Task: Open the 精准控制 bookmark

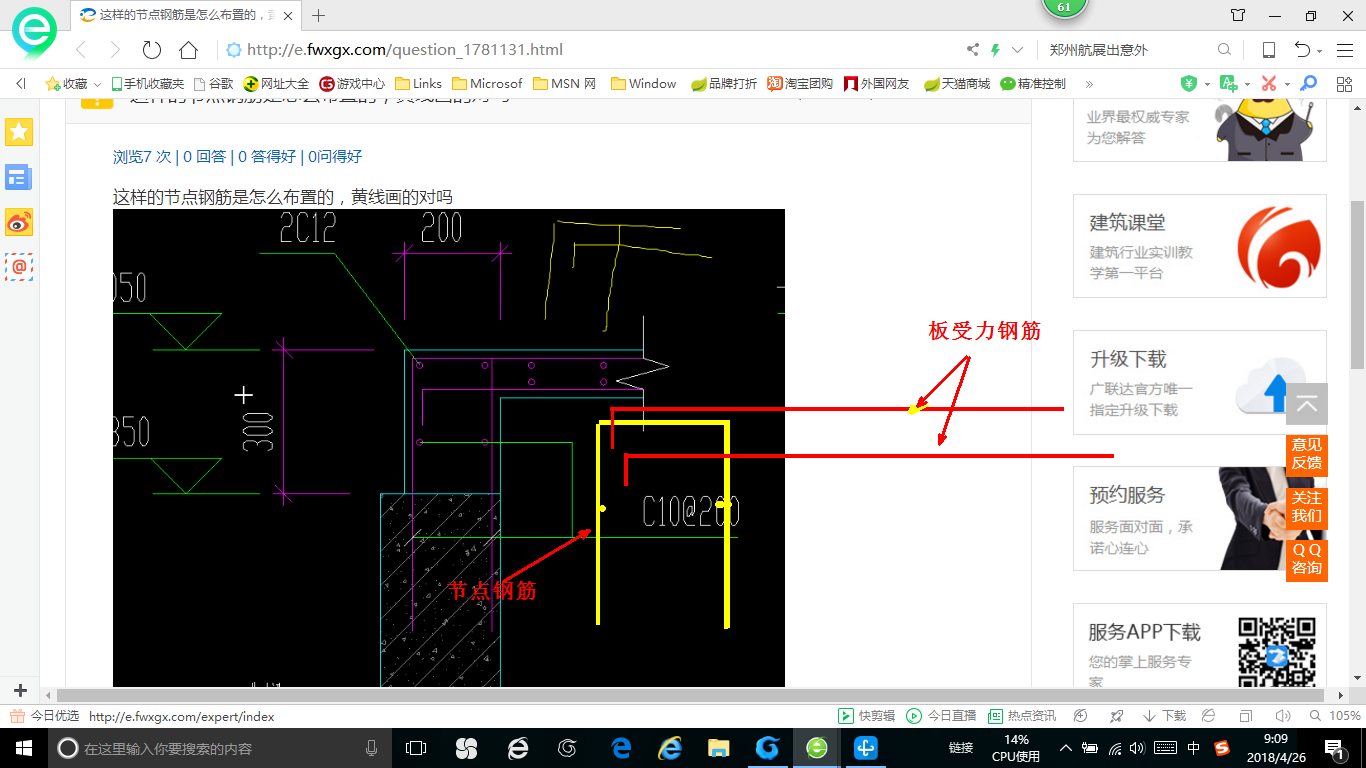Action: click(1033, 84)
